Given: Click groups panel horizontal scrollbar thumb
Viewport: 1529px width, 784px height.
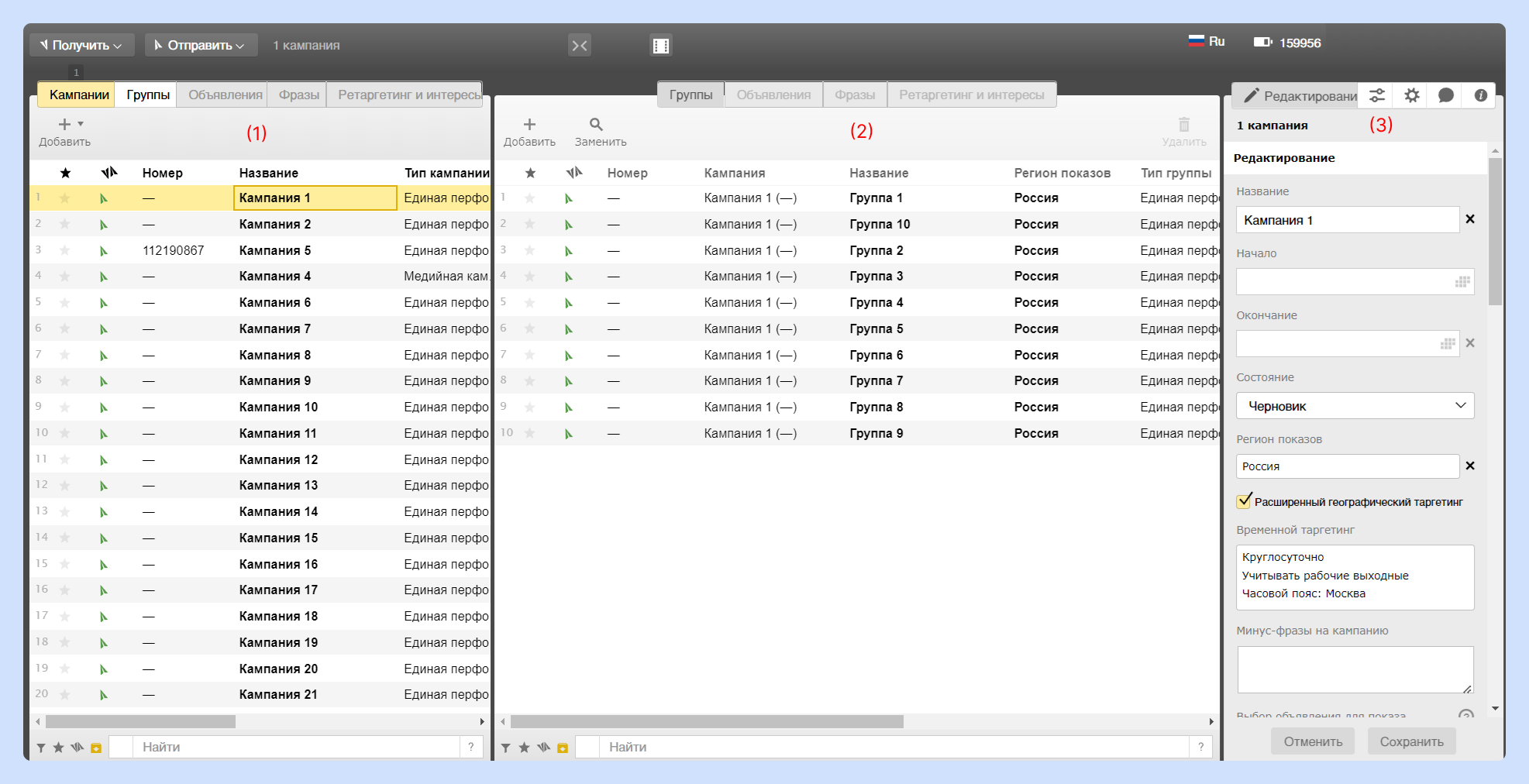Looking at the screenshot, I should click(x=707, y=721).
